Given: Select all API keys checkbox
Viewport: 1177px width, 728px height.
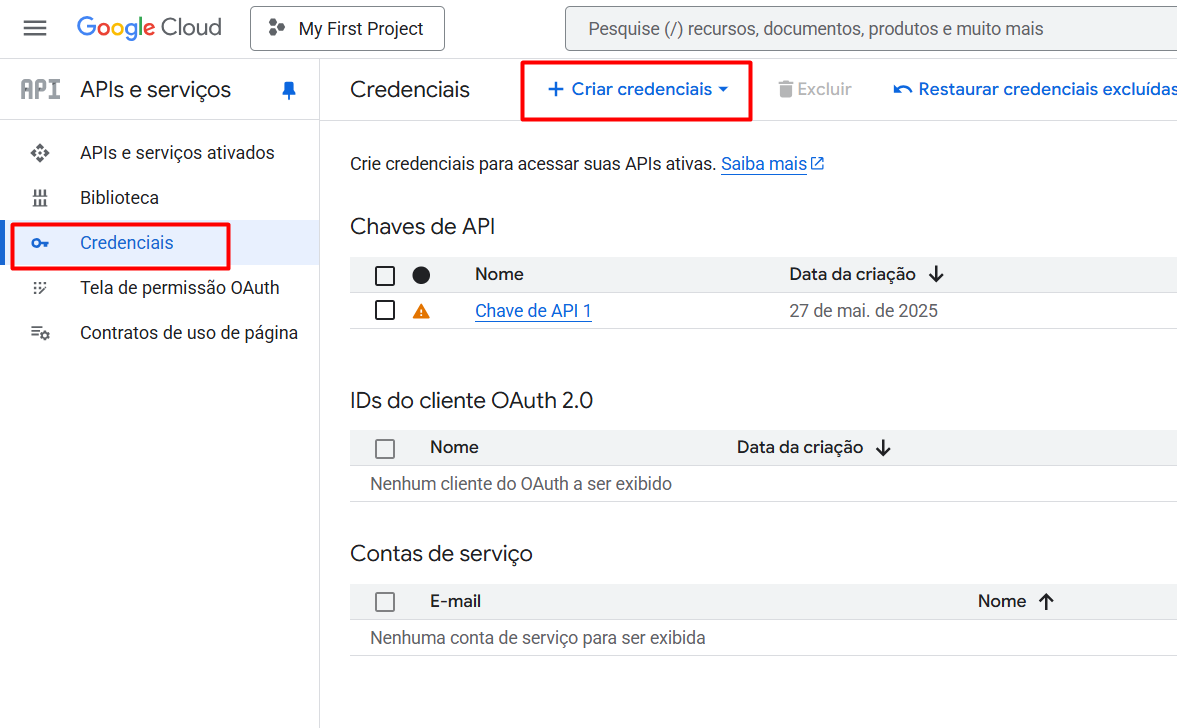Looking at the screenshot, I should click(x=385, y=275).
